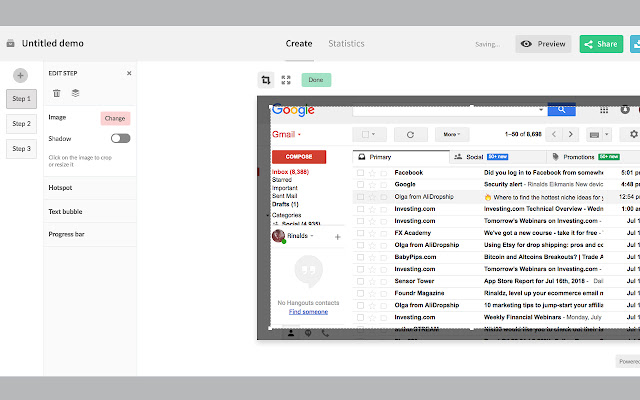640x400 pixels.
Task: Click the blue Gmail search button
Action: click(x=562, y=109)
